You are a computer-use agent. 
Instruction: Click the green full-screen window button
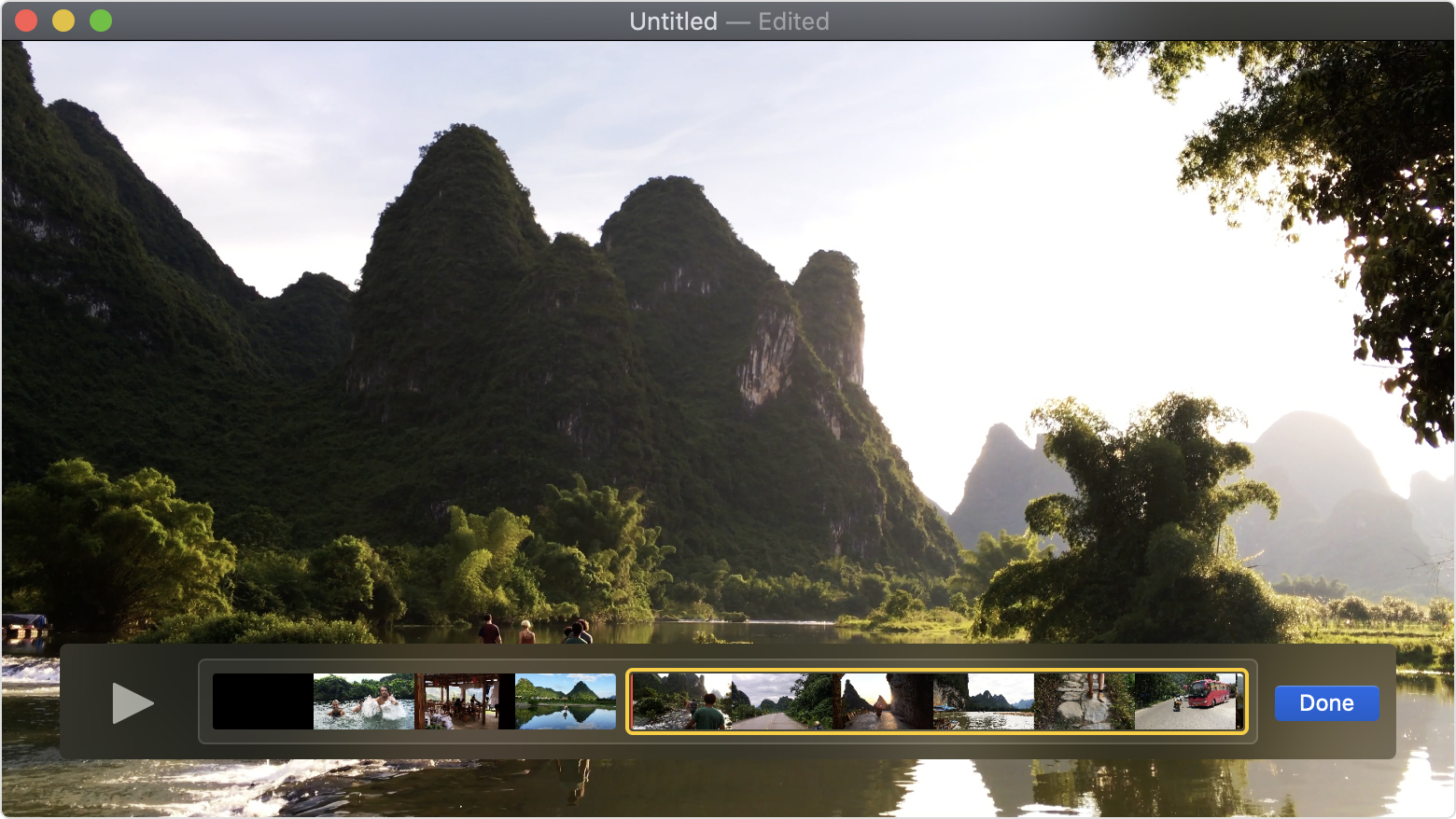pyautogui.click(x=100, y=20)
